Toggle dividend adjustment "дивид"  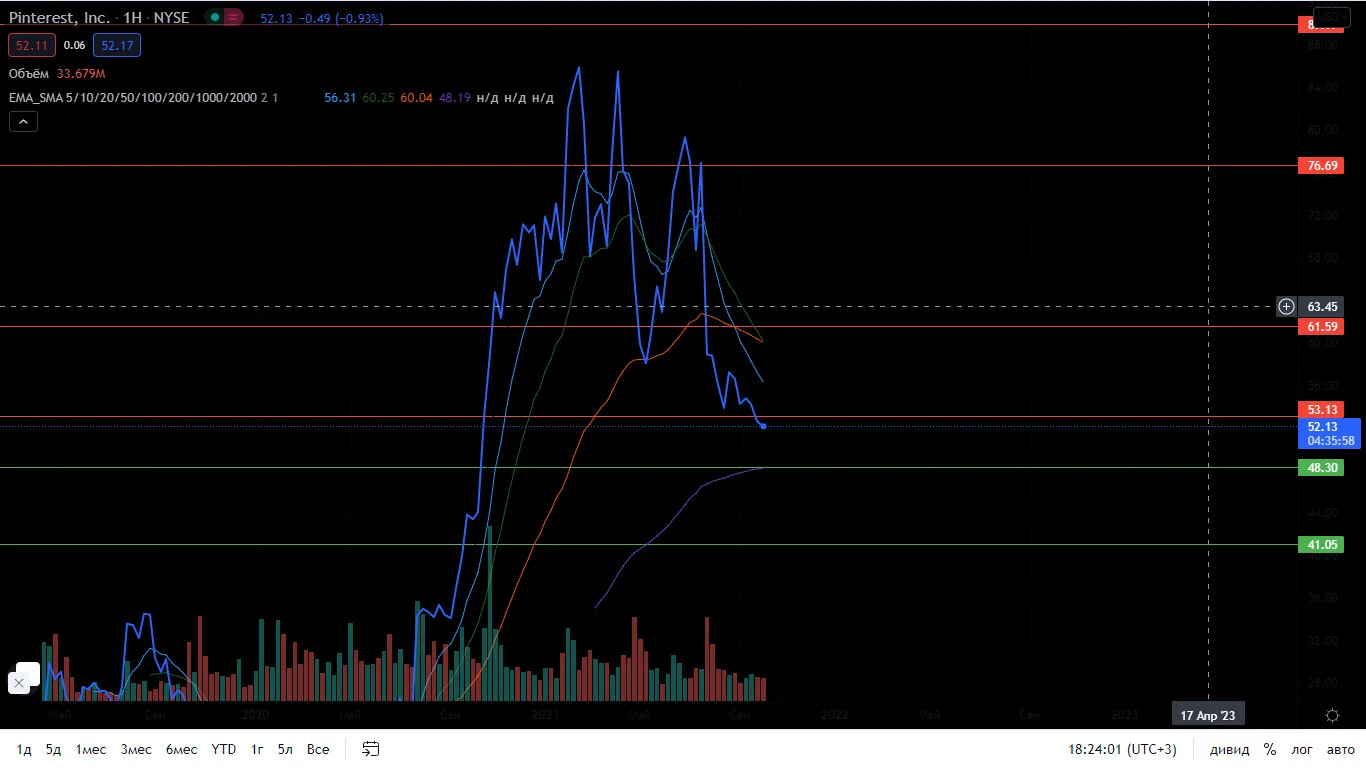[x=1229, y=749]
